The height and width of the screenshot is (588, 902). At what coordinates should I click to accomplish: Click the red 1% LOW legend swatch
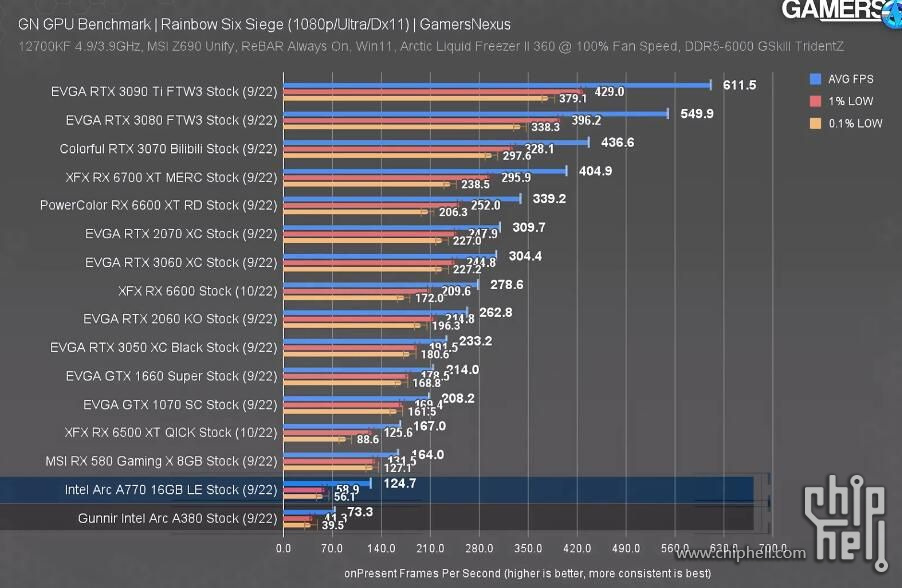[815, 101]
